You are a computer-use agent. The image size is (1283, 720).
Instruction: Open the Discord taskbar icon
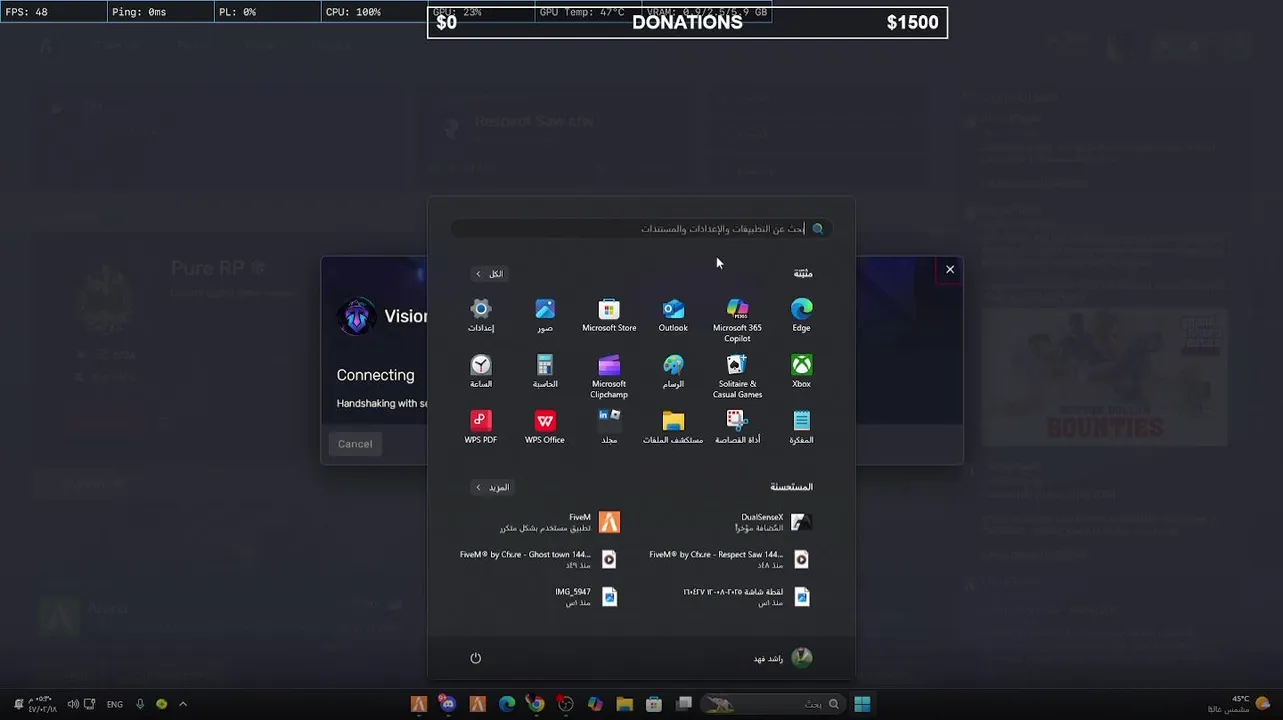[447, 704]
